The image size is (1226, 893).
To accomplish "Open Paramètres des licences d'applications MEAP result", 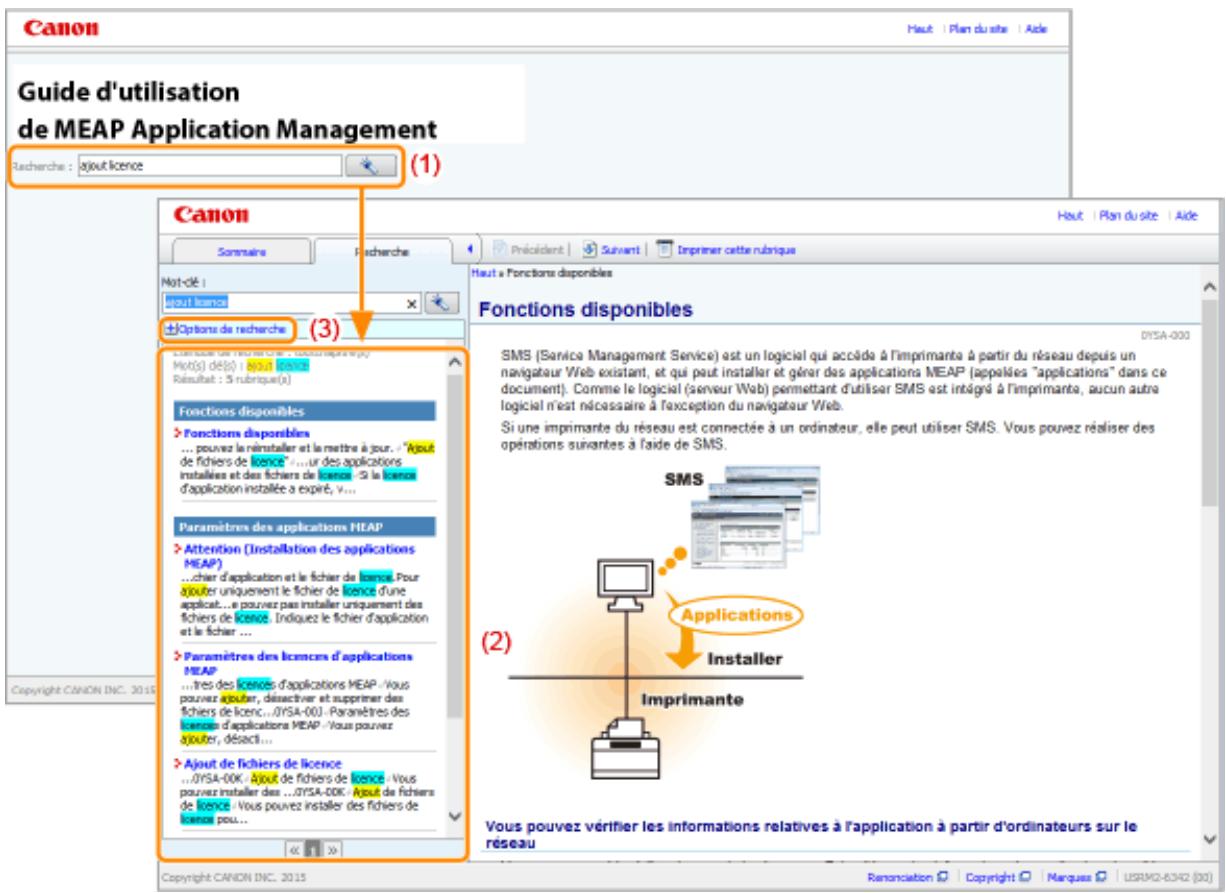I will tap(299, 662).
